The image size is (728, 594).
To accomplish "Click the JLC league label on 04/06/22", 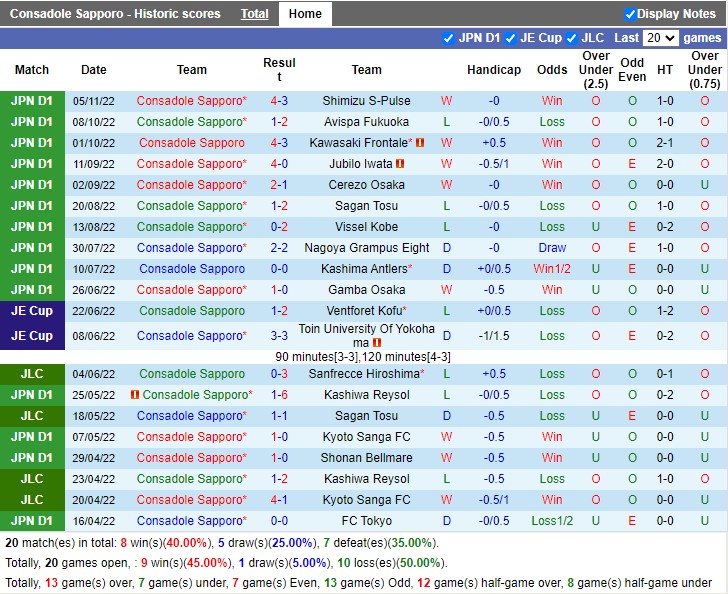I will click(32, 374).
